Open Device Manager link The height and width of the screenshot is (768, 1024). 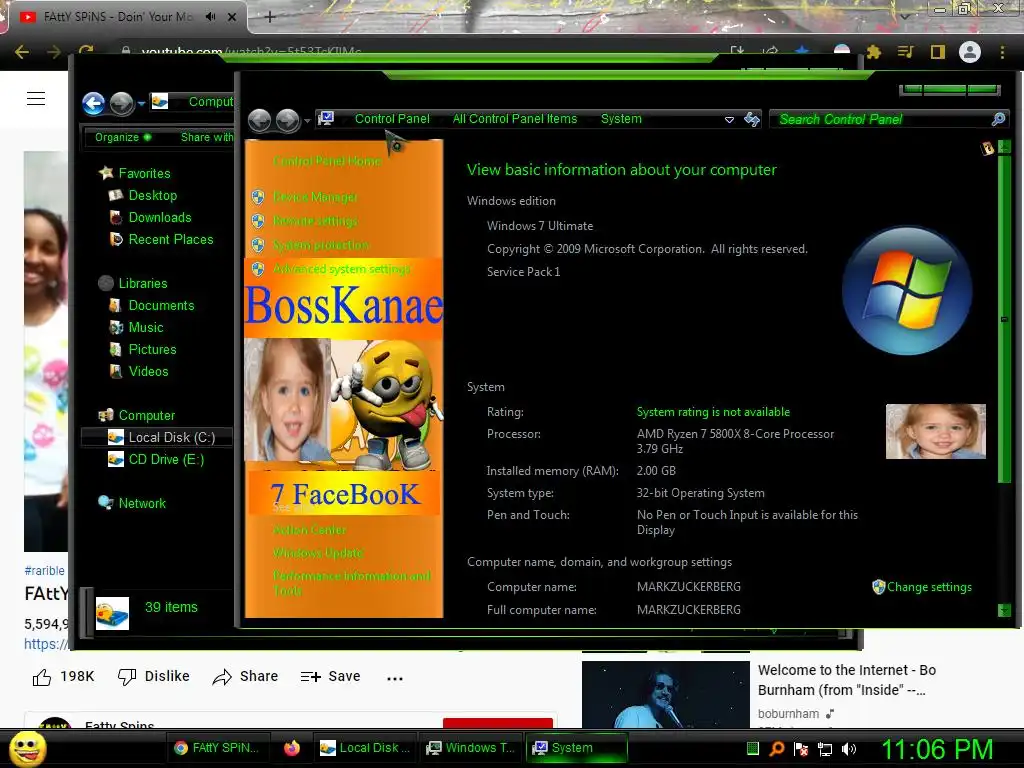[315, 197]
